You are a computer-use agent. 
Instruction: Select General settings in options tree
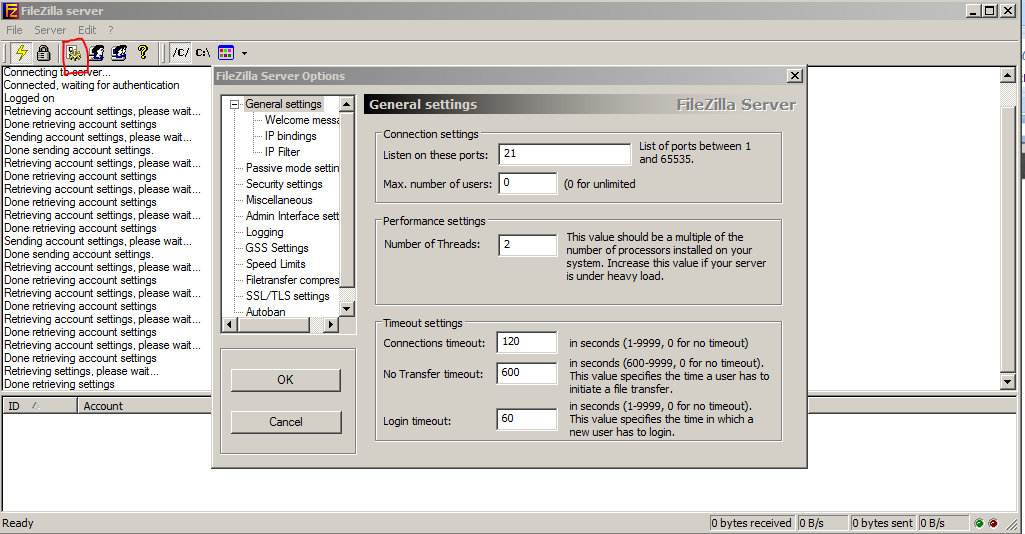pyautogui.click(x=283, y=104)
